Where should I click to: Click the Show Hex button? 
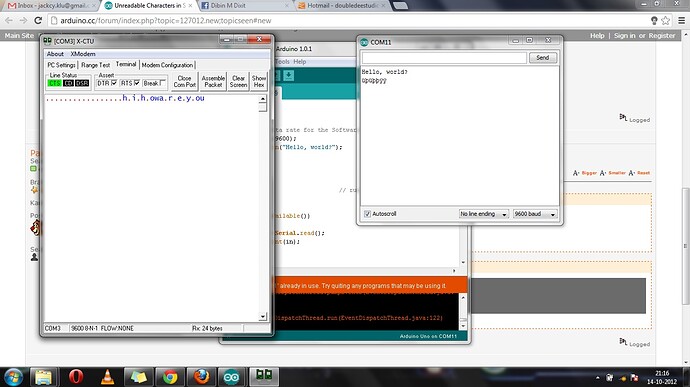(259, 81)
